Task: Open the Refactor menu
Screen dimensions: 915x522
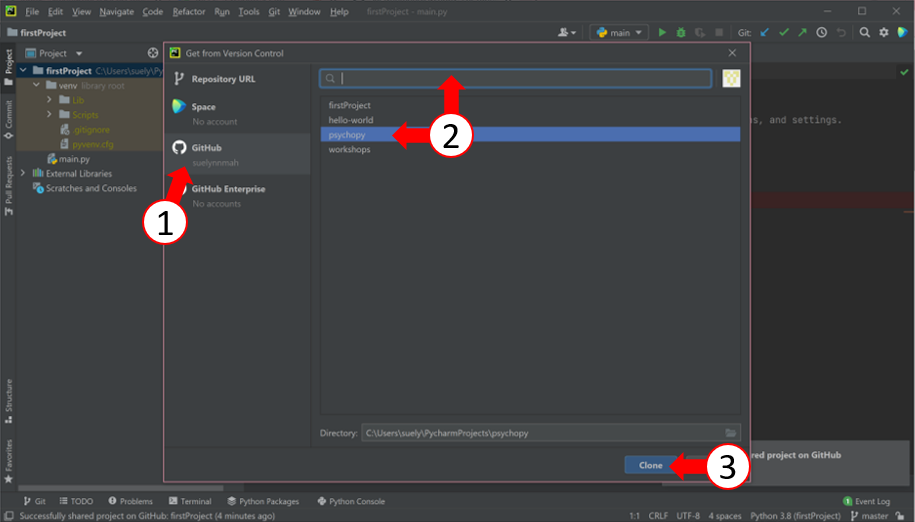Action: click(188, 11)
